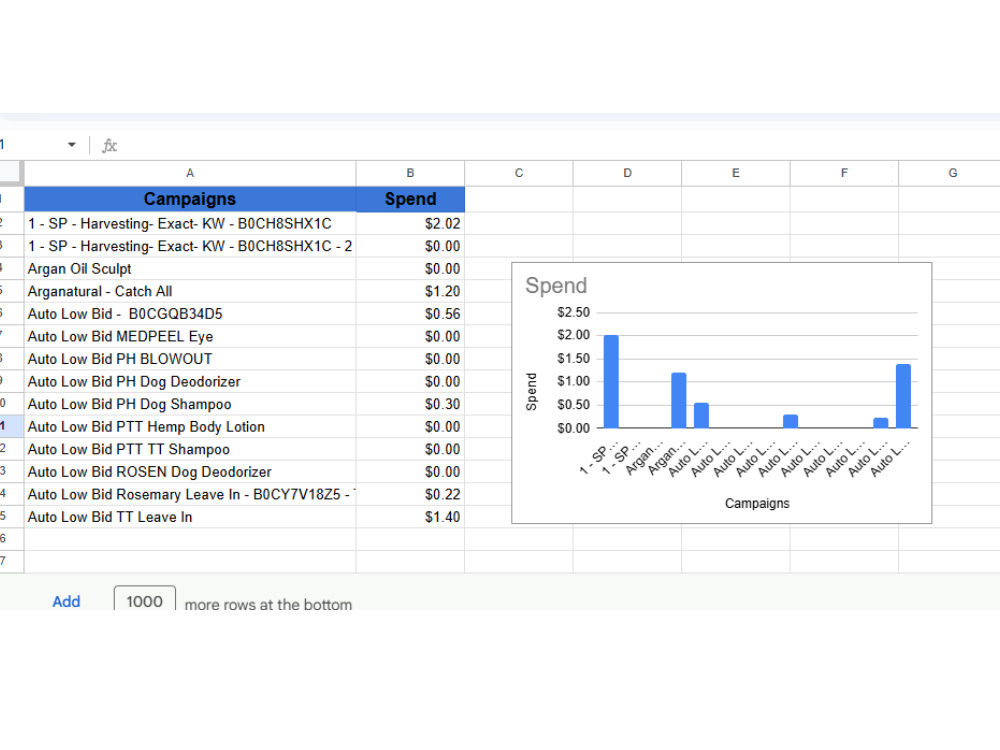Click the Add rows link
1000x750 pixels.
click(x=66, y=601)
